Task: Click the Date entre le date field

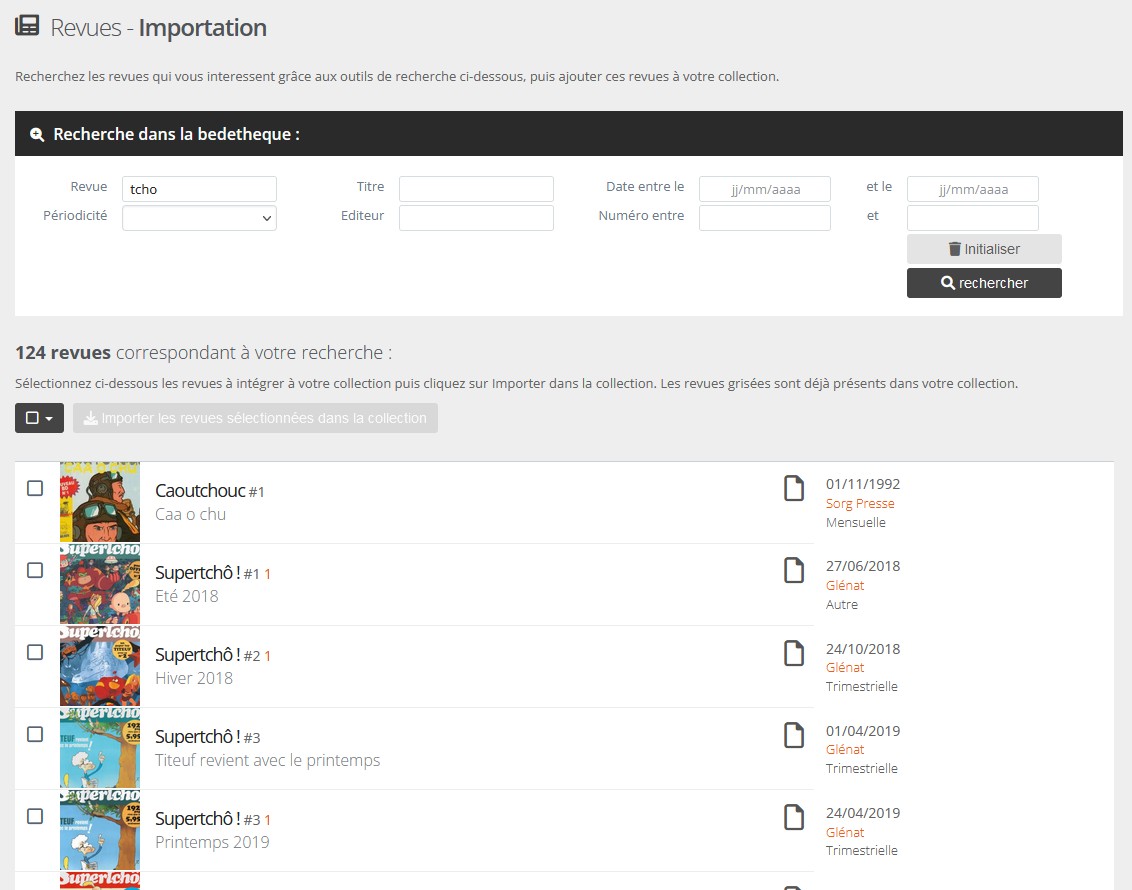Action: pos(764,189)
